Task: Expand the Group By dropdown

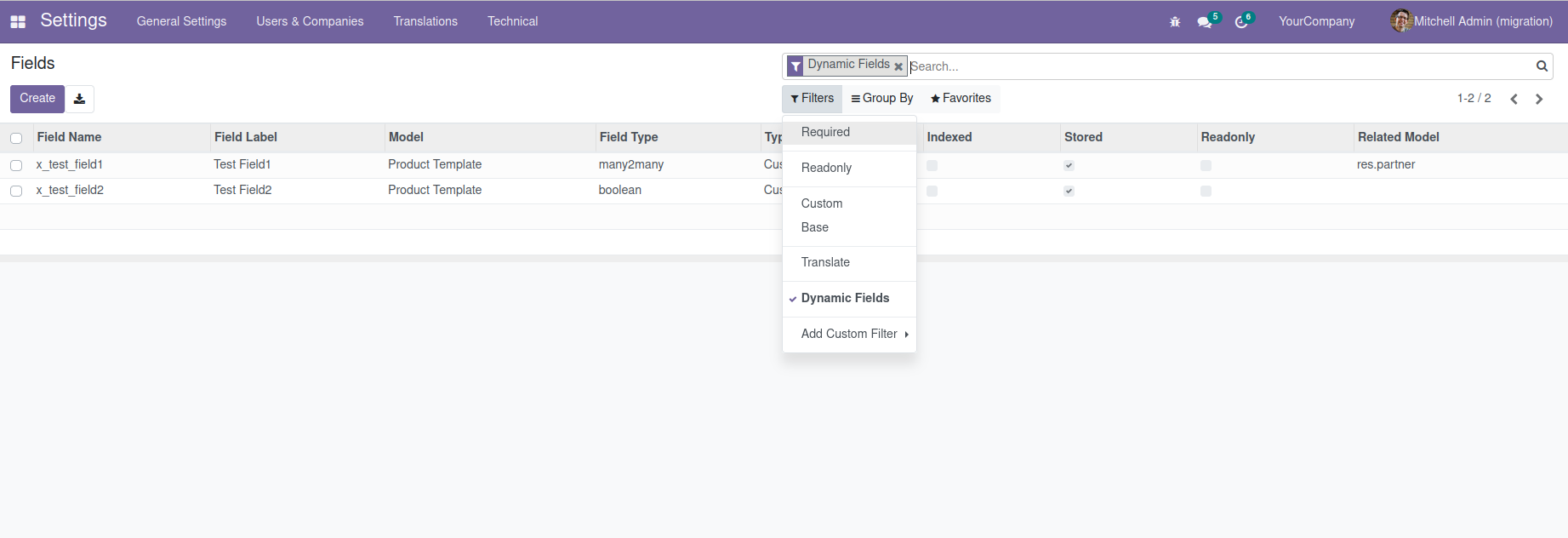Action: coord(882,99)
